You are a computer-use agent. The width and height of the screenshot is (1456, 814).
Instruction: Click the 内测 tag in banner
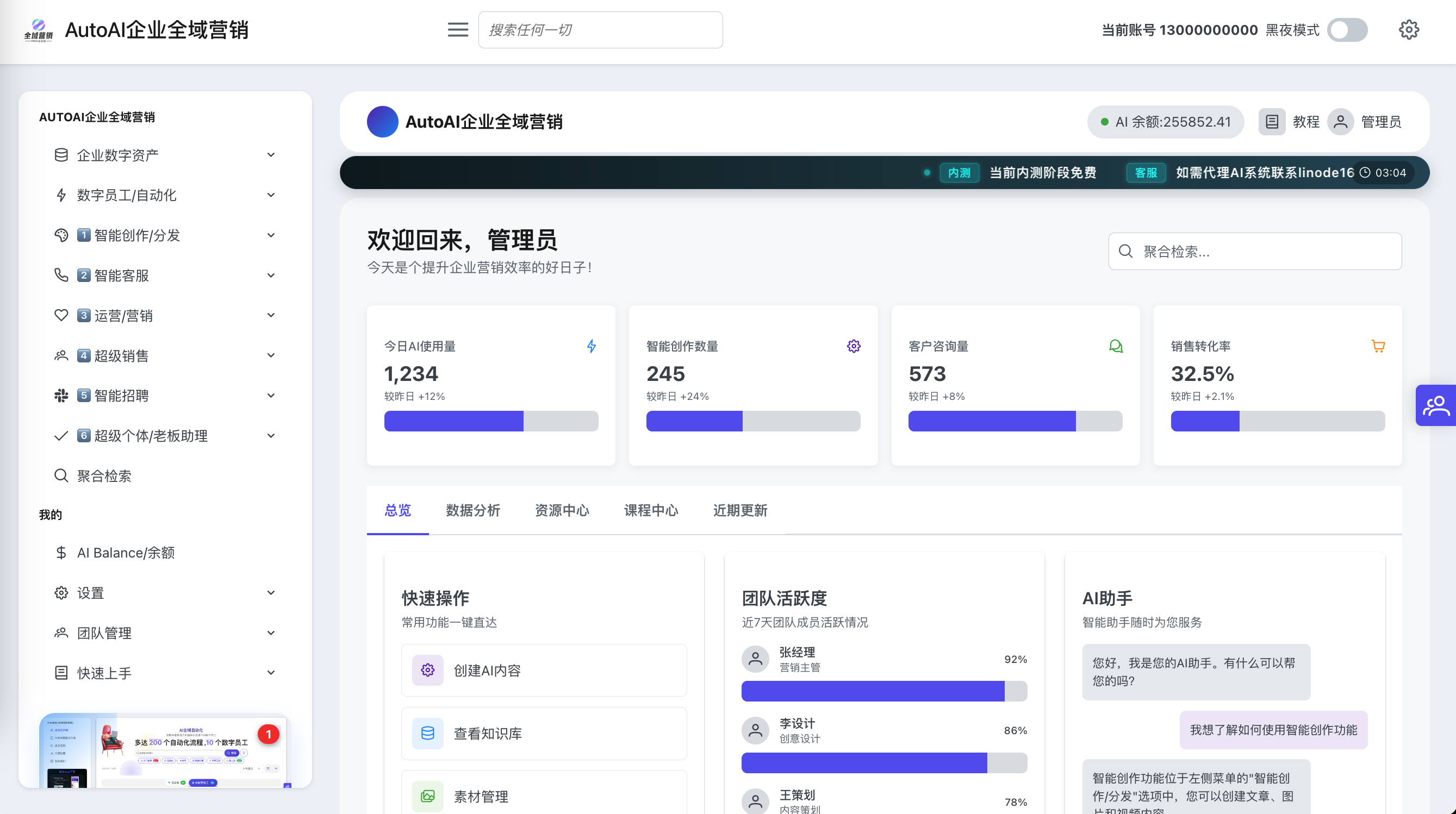point(959,173)
